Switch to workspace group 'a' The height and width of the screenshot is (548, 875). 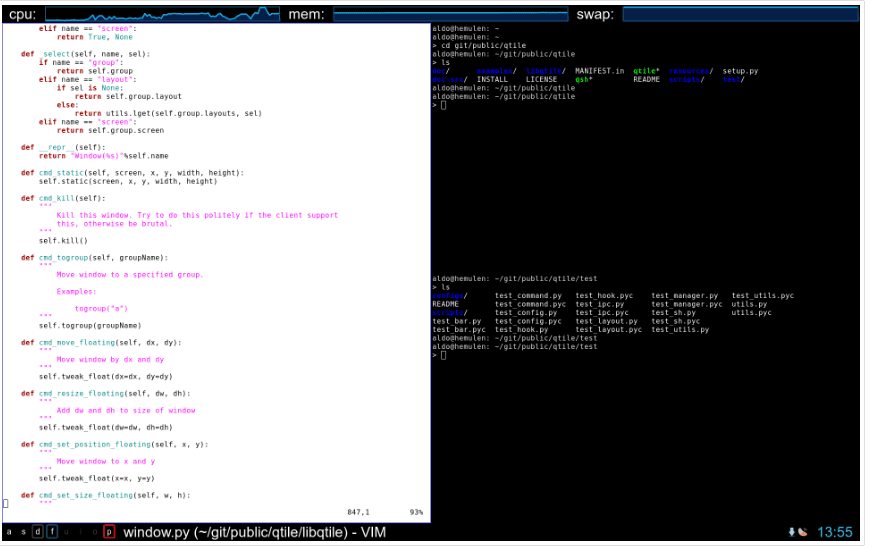[x=9, y=532]
